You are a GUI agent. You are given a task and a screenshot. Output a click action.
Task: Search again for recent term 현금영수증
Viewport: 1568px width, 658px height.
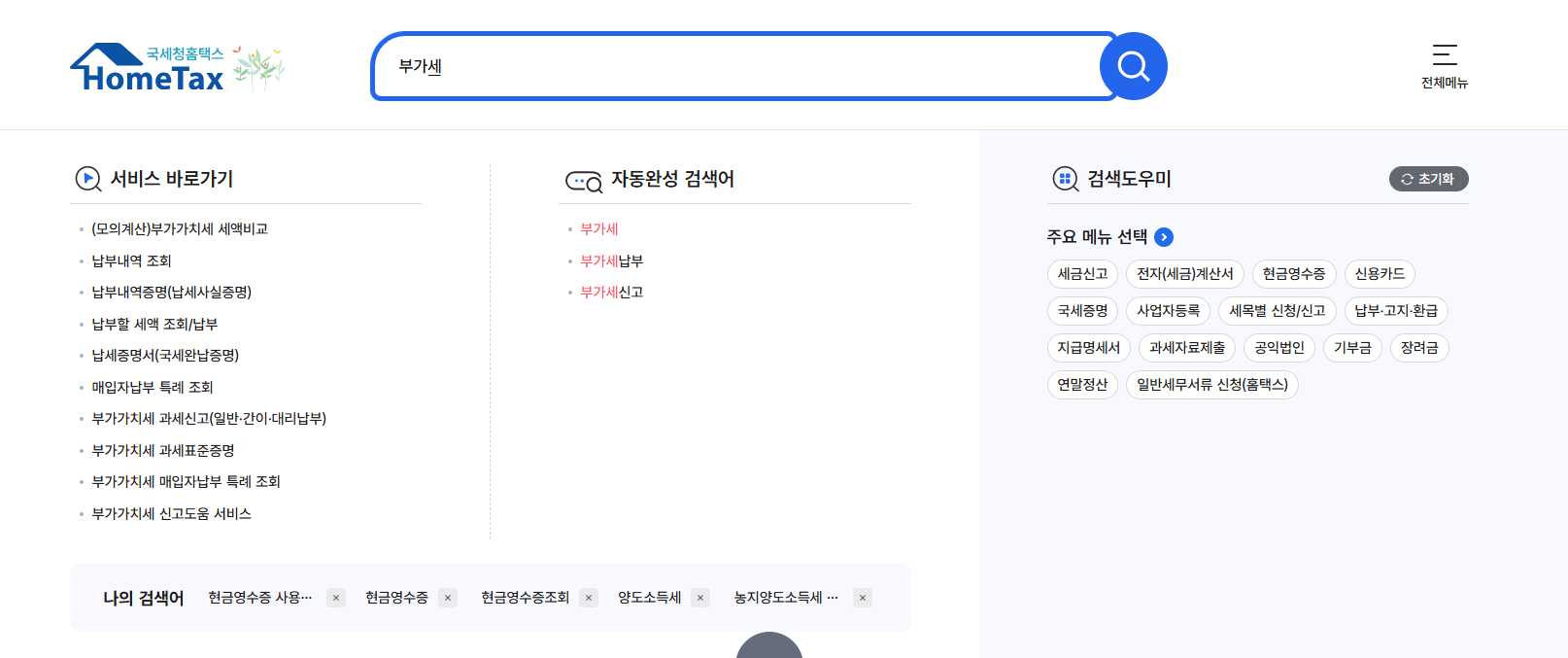click(396, 598)
